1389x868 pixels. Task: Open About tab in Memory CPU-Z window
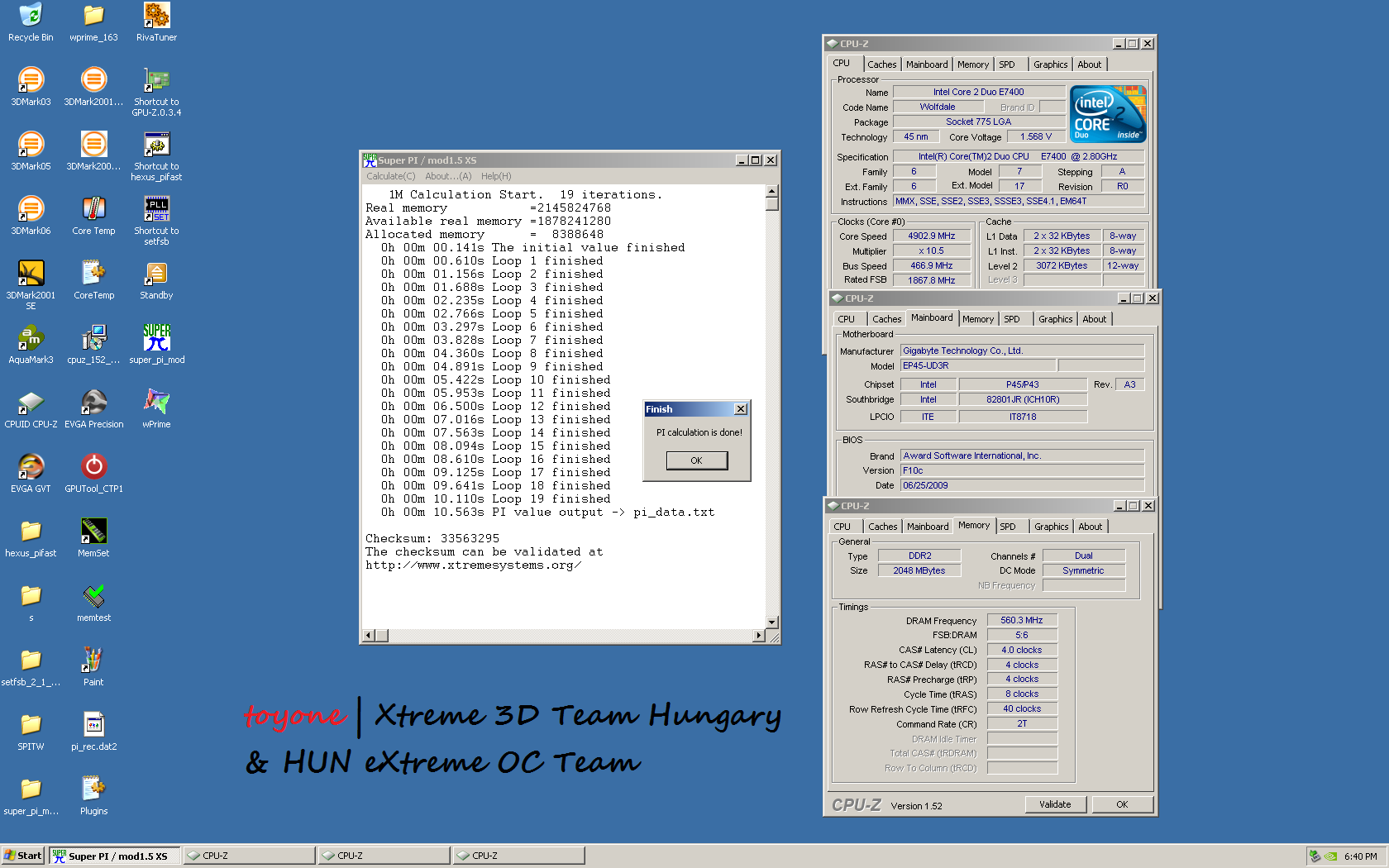(1090, 527)
